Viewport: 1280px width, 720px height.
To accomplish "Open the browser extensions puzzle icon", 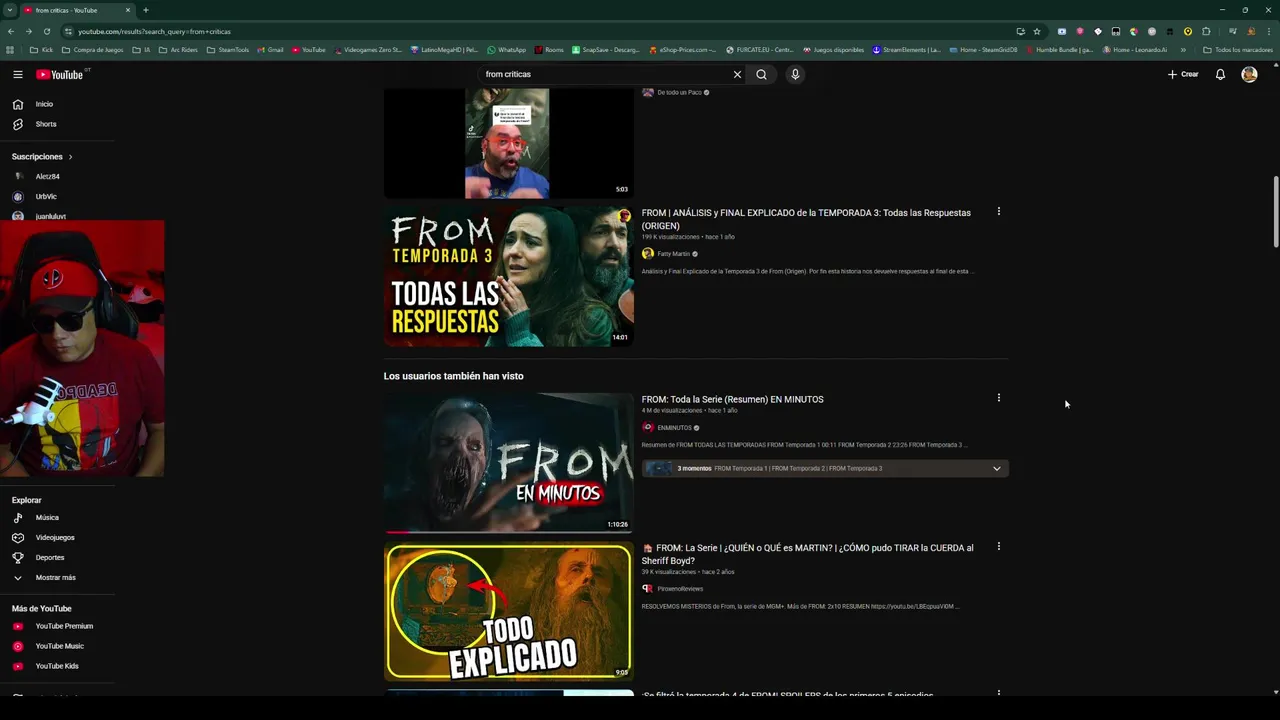I will tap(1206, 31).
